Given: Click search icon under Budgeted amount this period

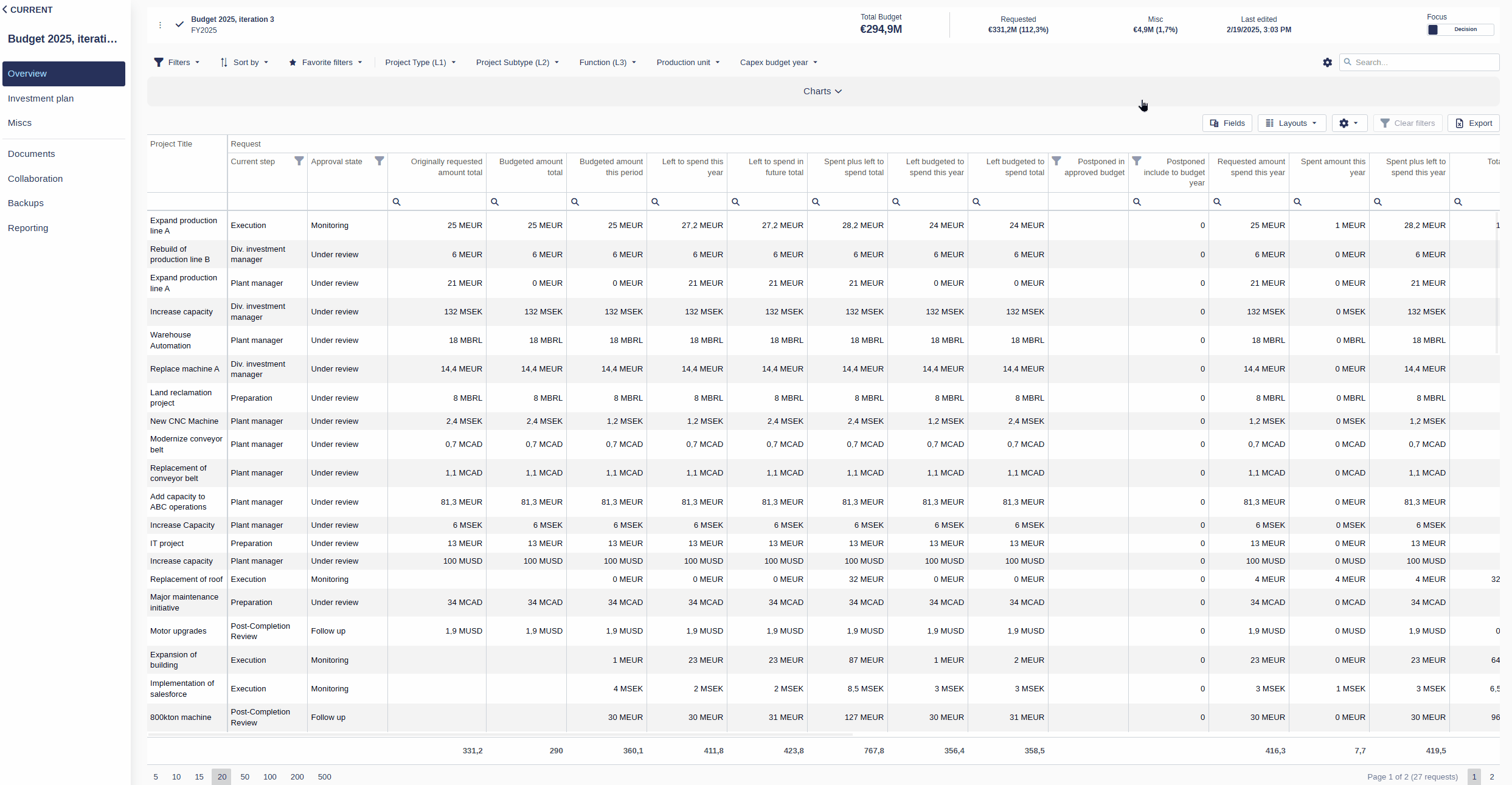Looking at the screenshot, I should pyautogui.click(x=575, y=202).
